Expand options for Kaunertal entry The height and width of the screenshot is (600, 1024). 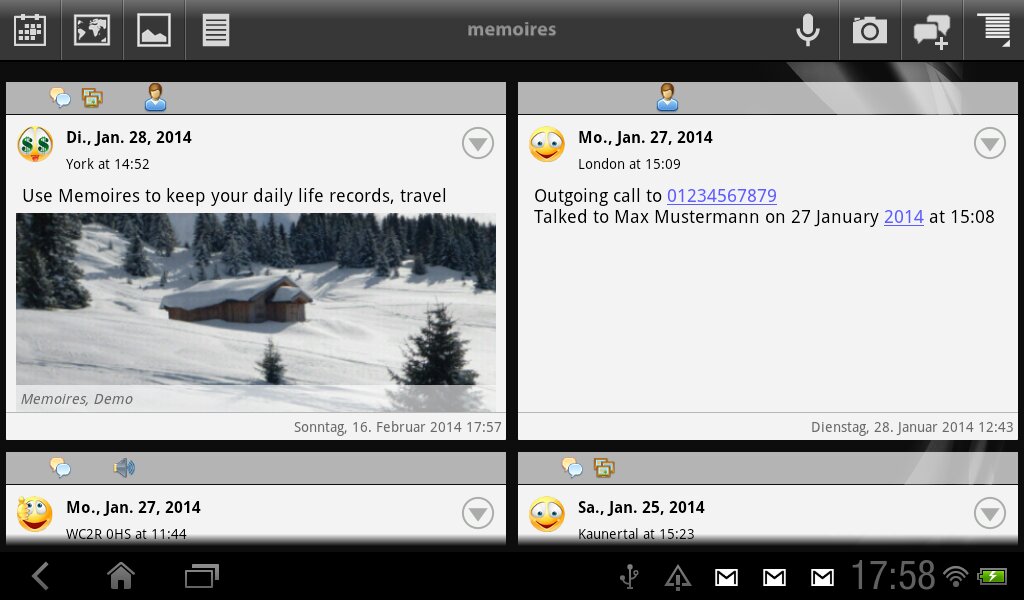tap(990, 514)
